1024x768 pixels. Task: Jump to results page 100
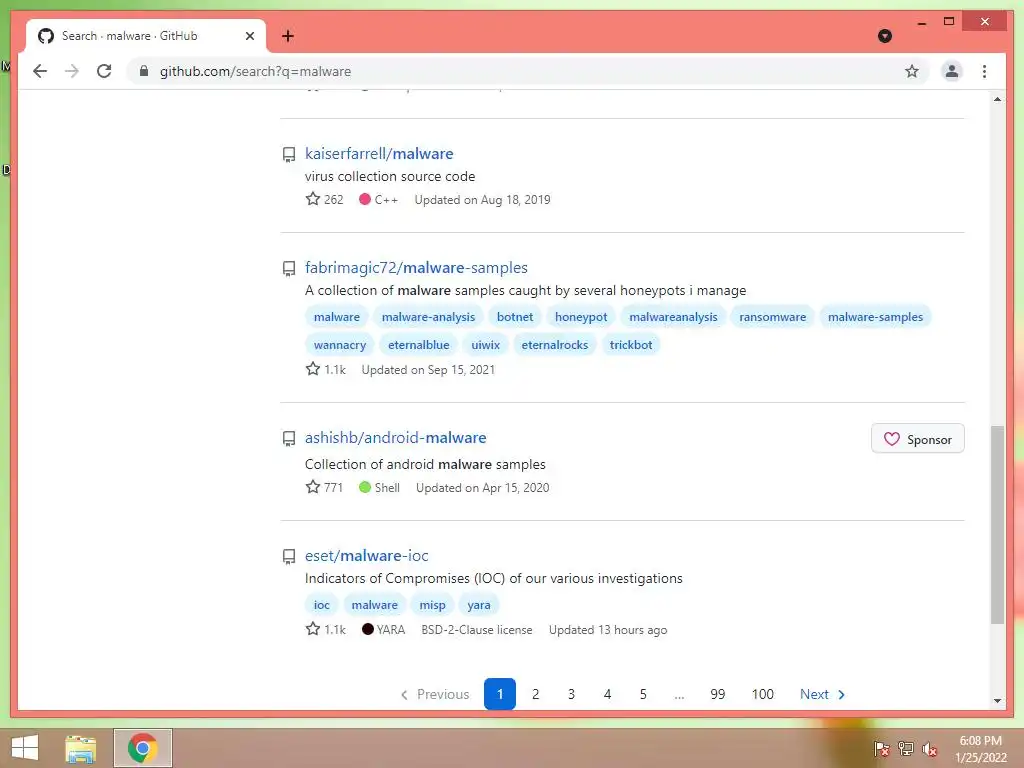point(762,694)
